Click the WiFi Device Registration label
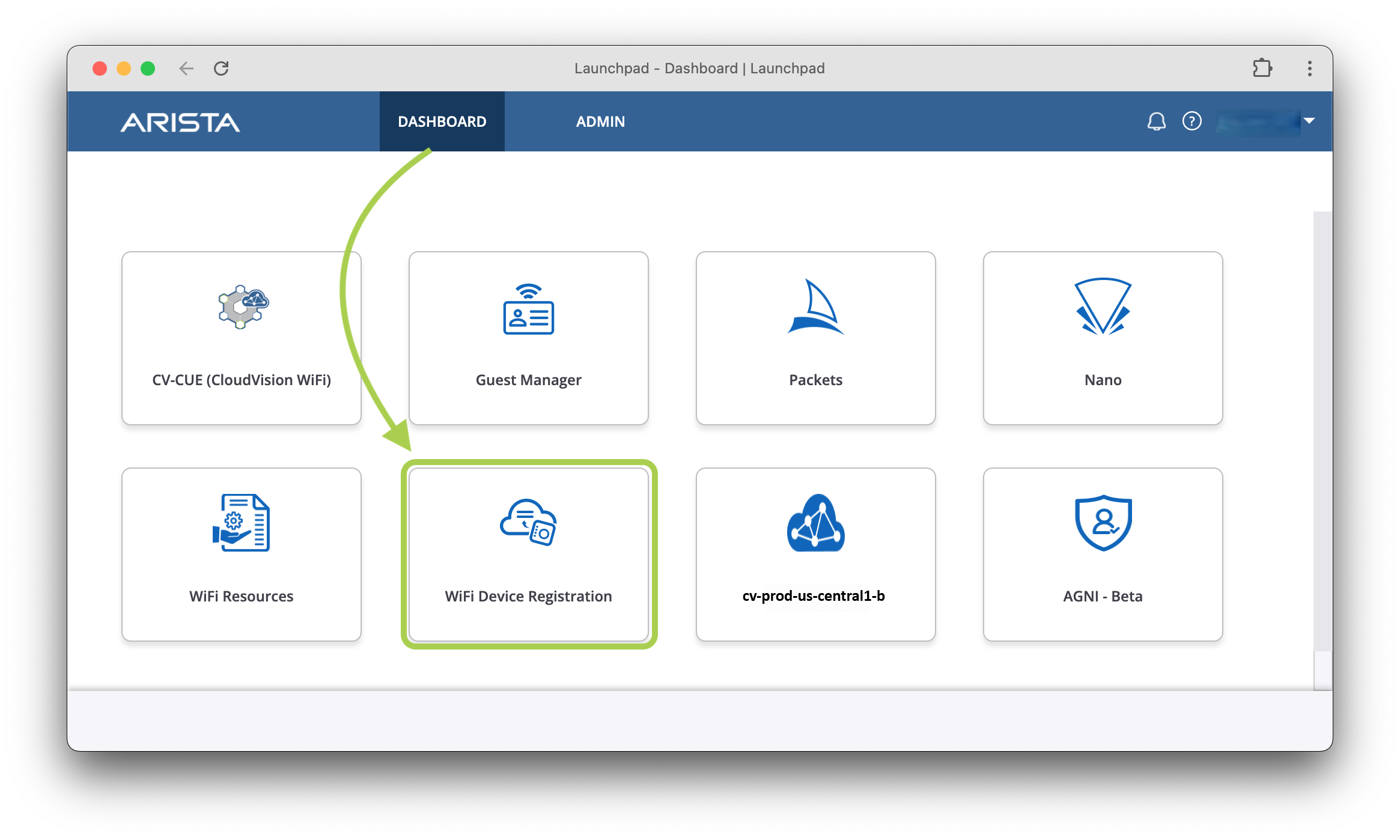 (528, 596)
